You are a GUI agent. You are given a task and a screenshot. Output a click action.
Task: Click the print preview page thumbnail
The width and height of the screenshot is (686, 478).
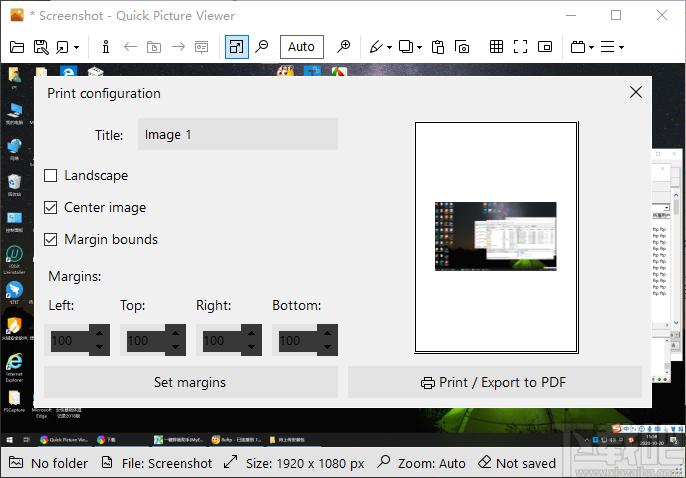coord(496,237)
